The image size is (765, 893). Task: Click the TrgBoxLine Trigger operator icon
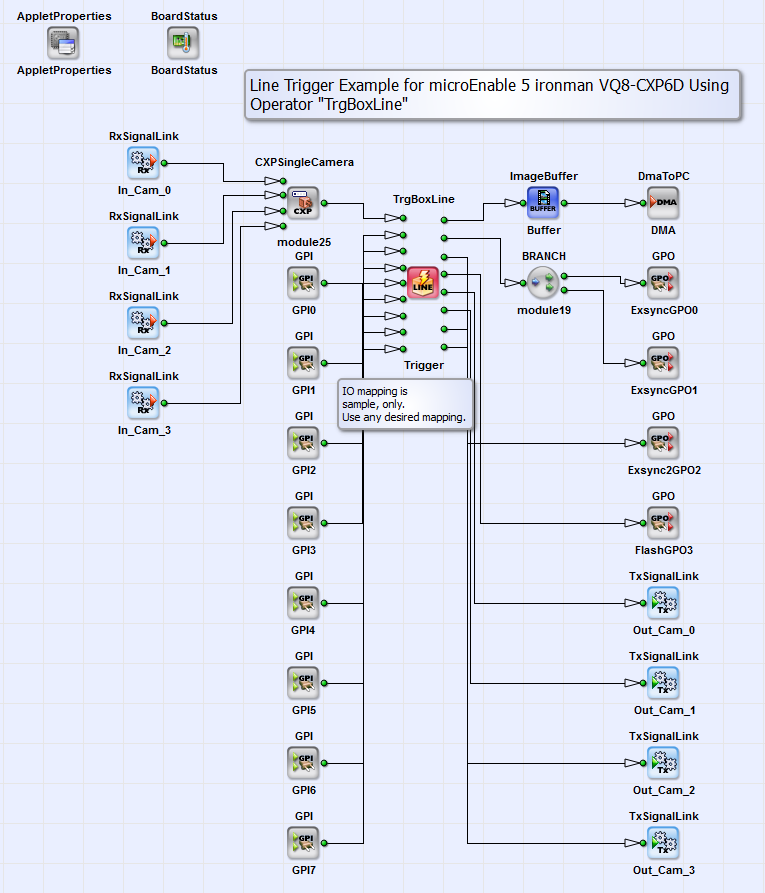pos(423,282)
